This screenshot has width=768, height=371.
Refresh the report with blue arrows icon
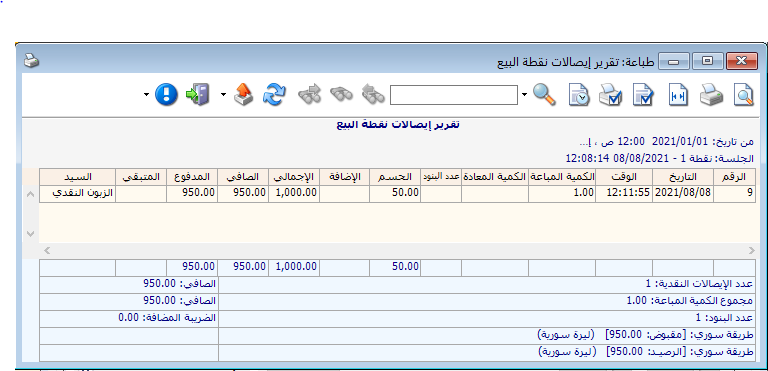(274, 94)
